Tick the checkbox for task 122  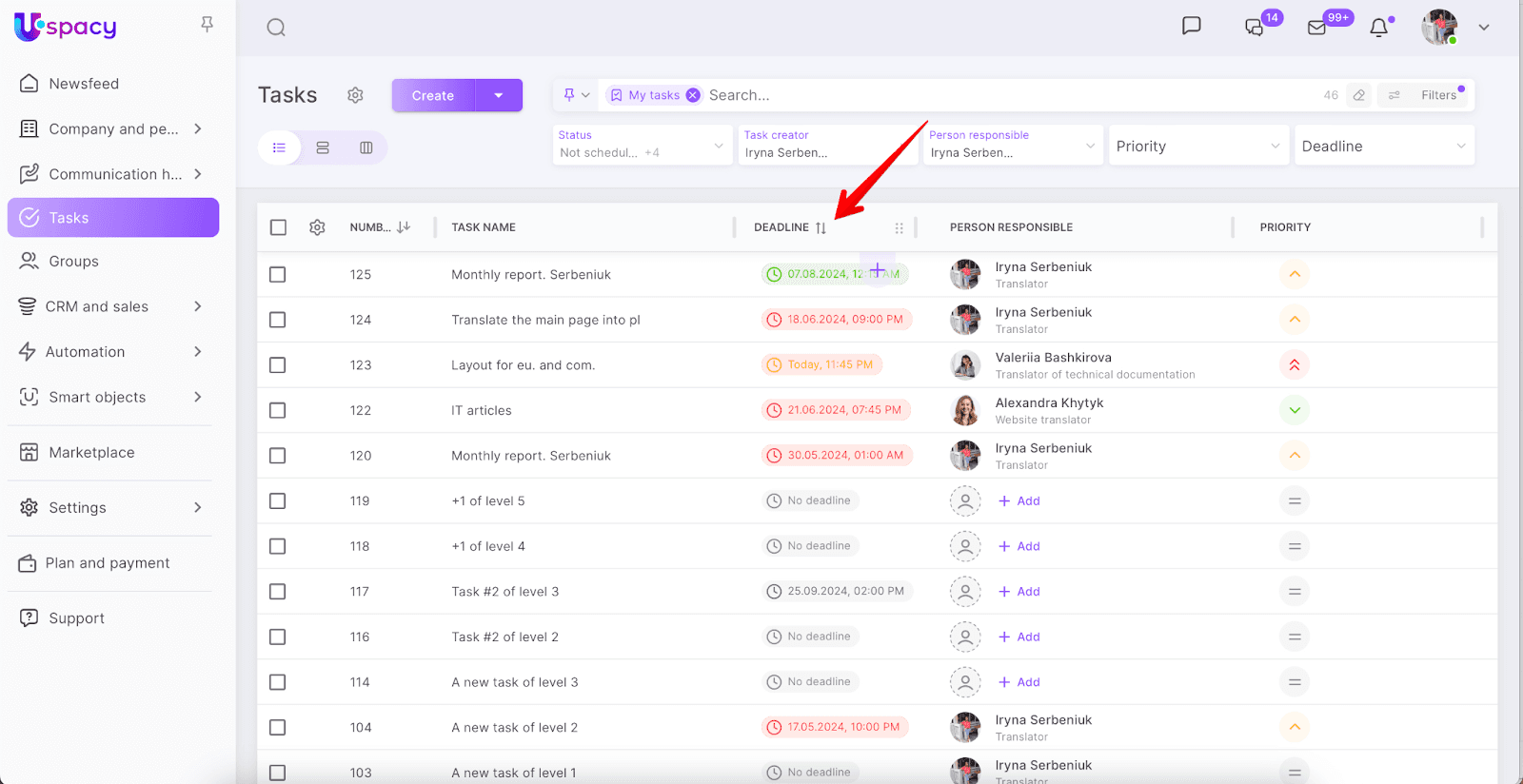[x=278, y=410]
